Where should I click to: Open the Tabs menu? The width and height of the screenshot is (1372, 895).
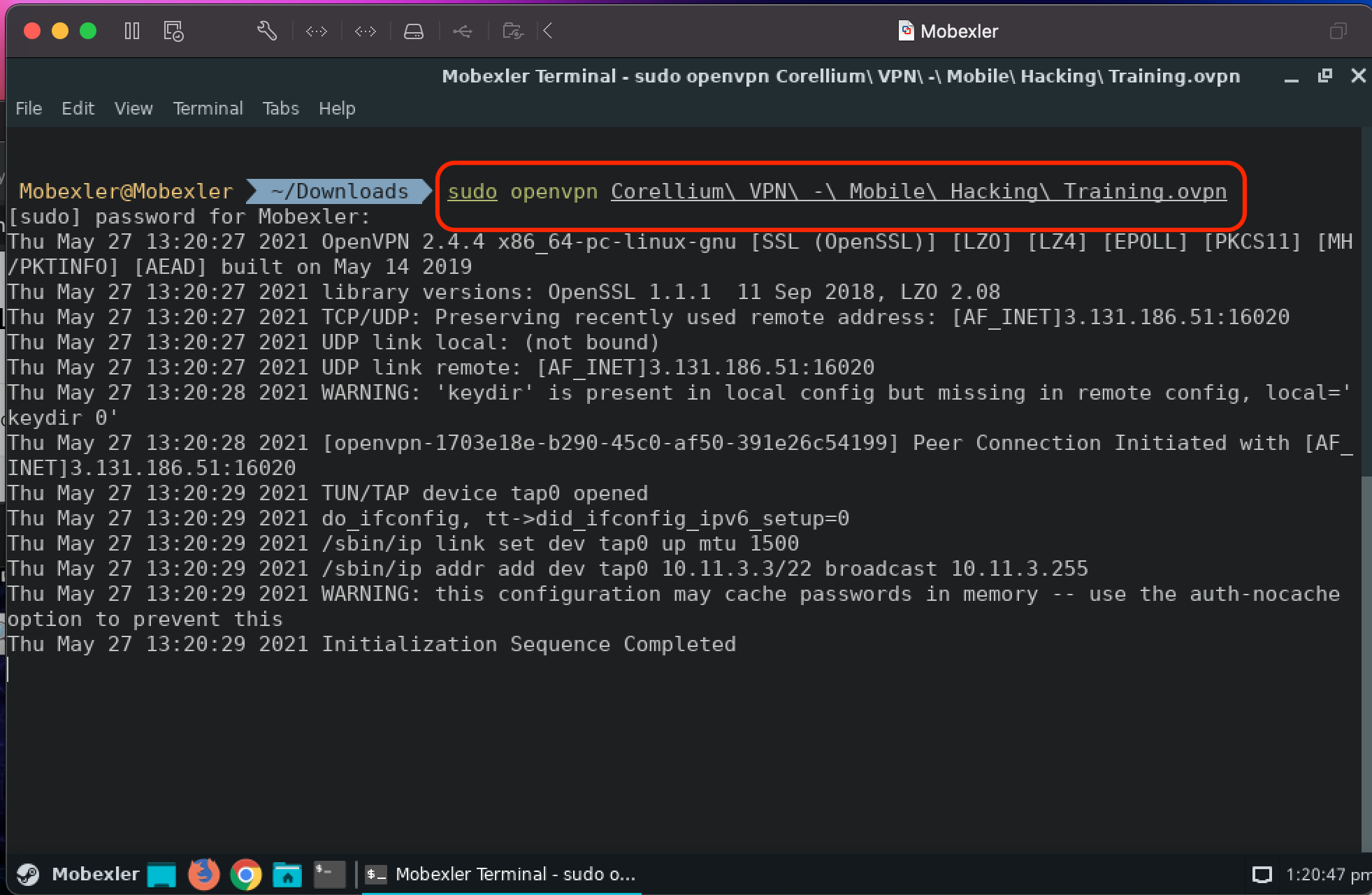(x=280, y=108)
